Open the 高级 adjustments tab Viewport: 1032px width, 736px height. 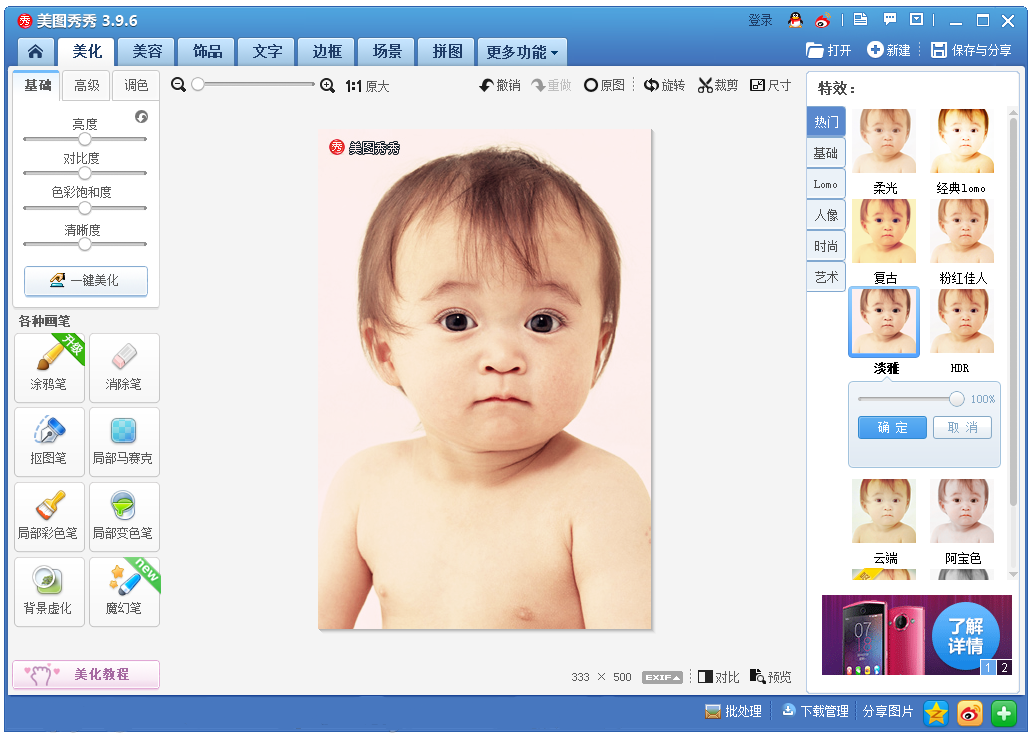point(87,86)
